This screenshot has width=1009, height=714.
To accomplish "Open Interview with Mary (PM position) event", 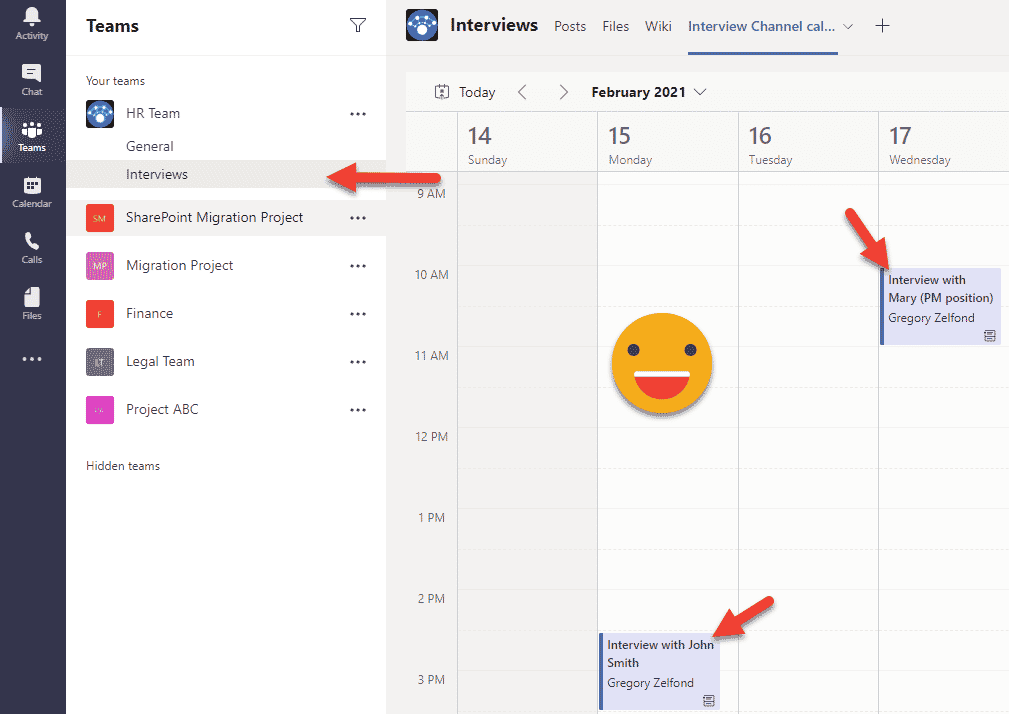I will [x=940, y=306].
